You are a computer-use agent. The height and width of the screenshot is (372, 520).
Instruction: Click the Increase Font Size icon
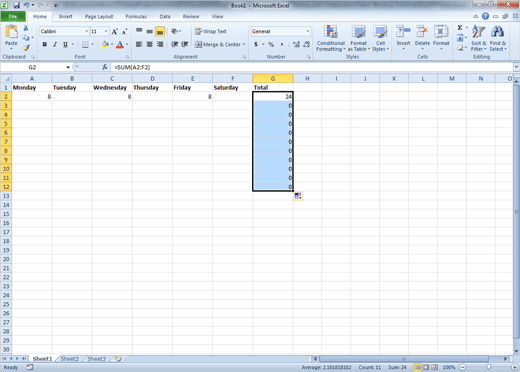pyautogui.click(x=114, y=32)
